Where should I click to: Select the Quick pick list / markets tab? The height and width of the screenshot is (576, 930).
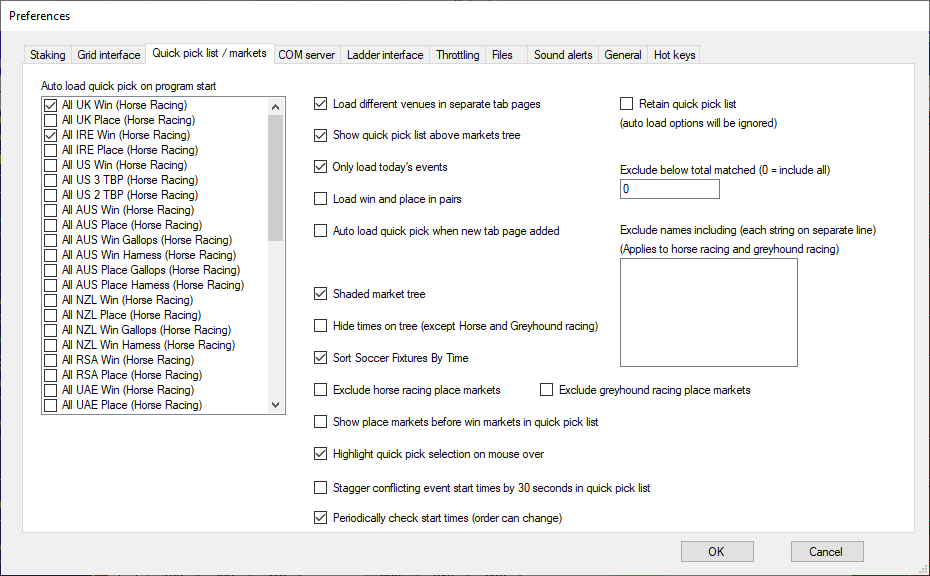click(x=209, y=53)
